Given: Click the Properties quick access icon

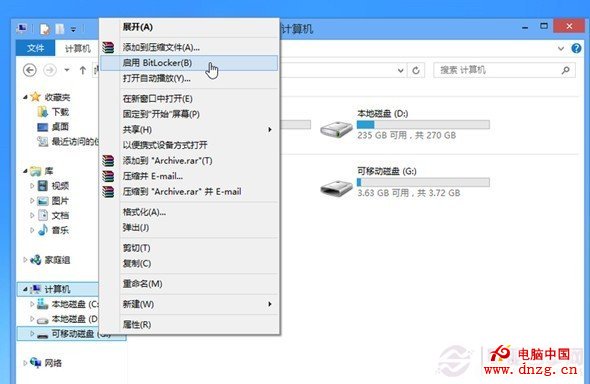Looking at the screenshot, I should [x=45, y=29].
